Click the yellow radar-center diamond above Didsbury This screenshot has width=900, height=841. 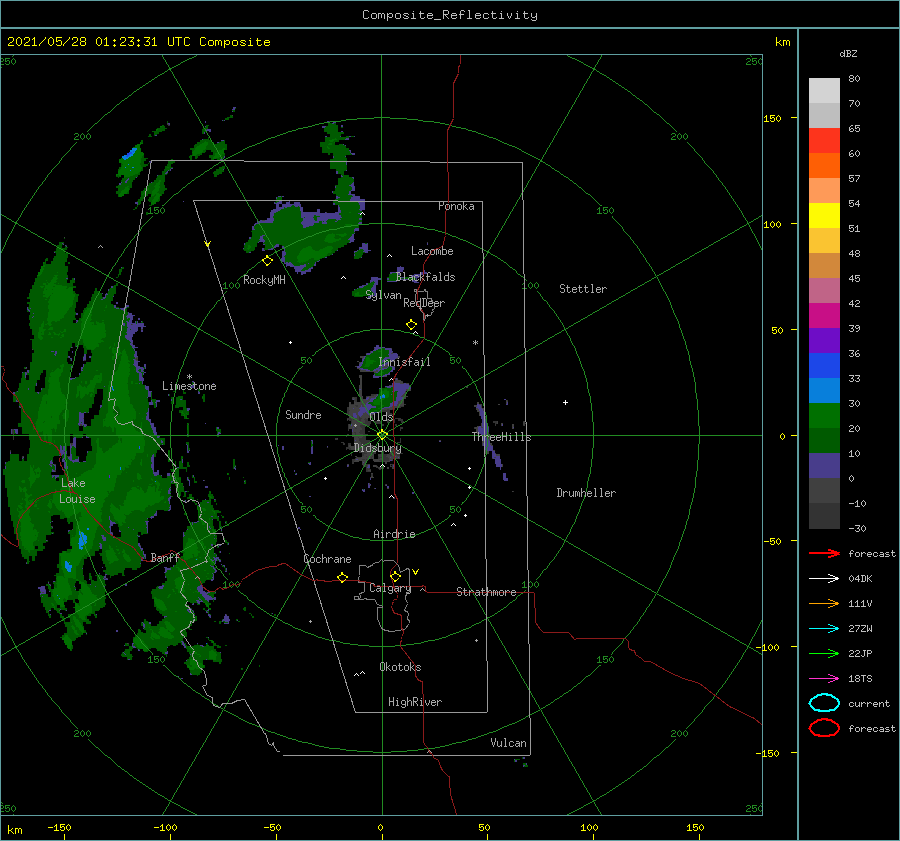[382, 435]
